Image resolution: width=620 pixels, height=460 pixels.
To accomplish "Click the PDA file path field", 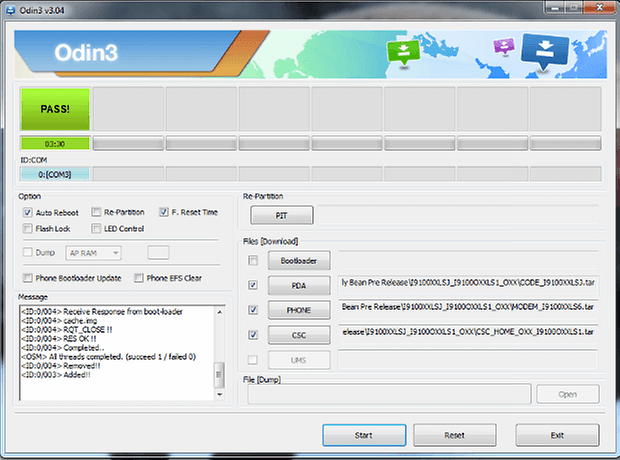I will 469,285.
